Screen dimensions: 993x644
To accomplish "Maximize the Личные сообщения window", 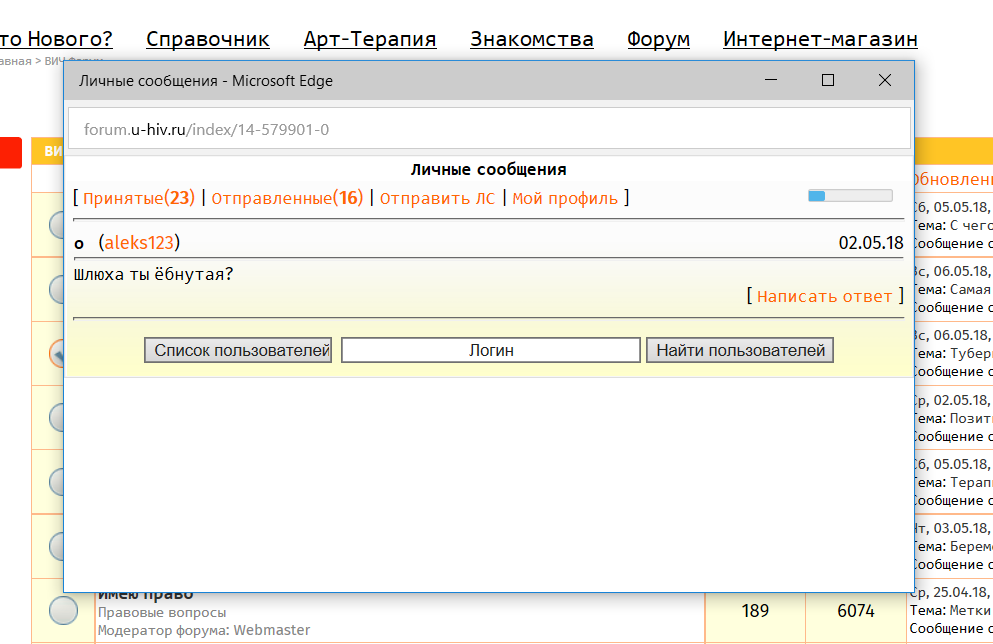I will [x=828, y=81].
